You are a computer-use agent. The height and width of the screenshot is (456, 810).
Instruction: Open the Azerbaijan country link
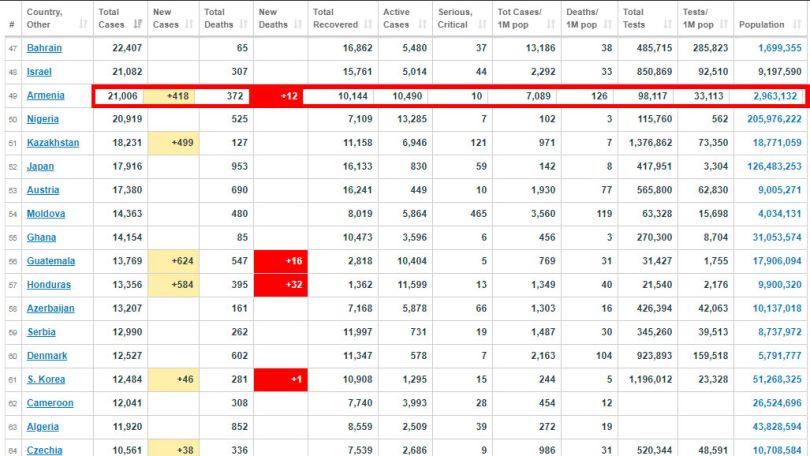click(x=51, y=308)
